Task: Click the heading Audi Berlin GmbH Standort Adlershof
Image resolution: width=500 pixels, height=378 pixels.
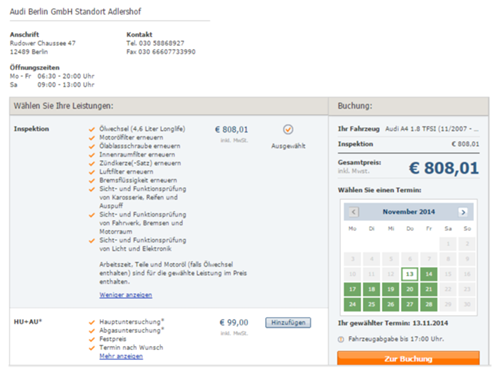Action: tap(75, 12)
